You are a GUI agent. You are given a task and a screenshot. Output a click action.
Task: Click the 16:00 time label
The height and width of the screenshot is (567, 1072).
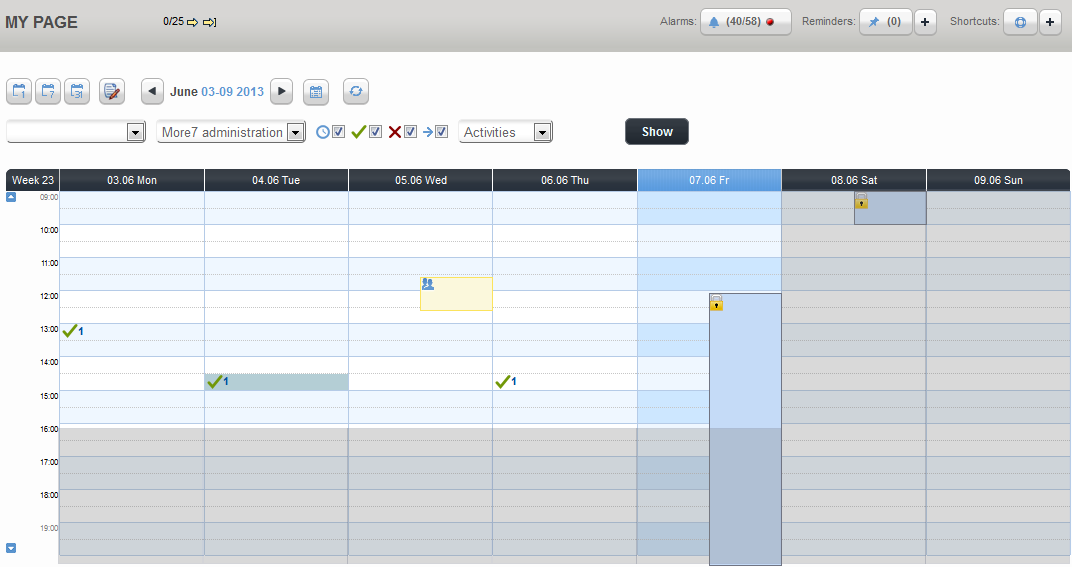pyautogui.click(x=49, y=430)
